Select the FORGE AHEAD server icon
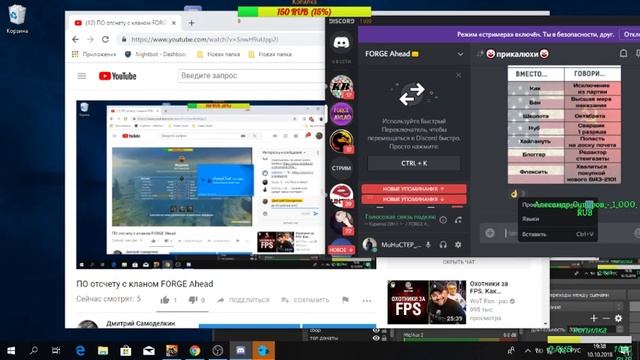Screen dimensions: 640x360 (341, 113)
